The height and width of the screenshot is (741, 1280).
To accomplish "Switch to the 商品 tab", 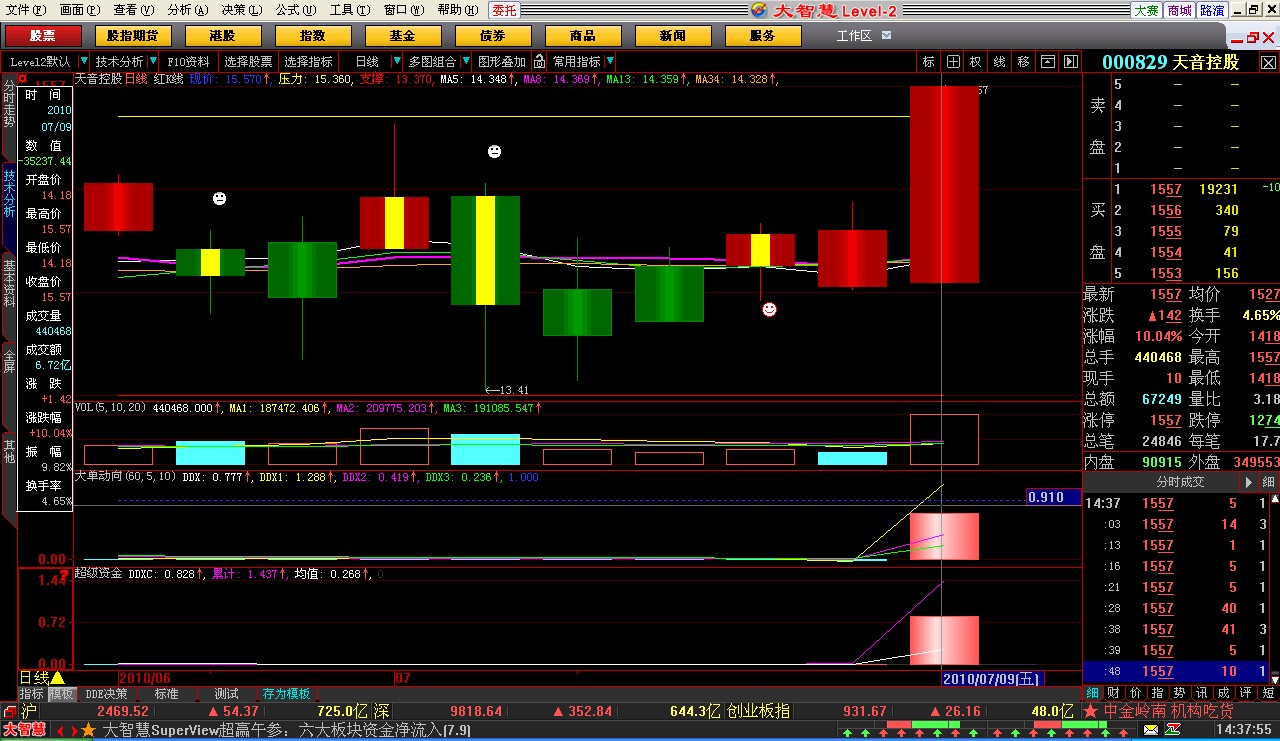I will click(x=583, y=36).
